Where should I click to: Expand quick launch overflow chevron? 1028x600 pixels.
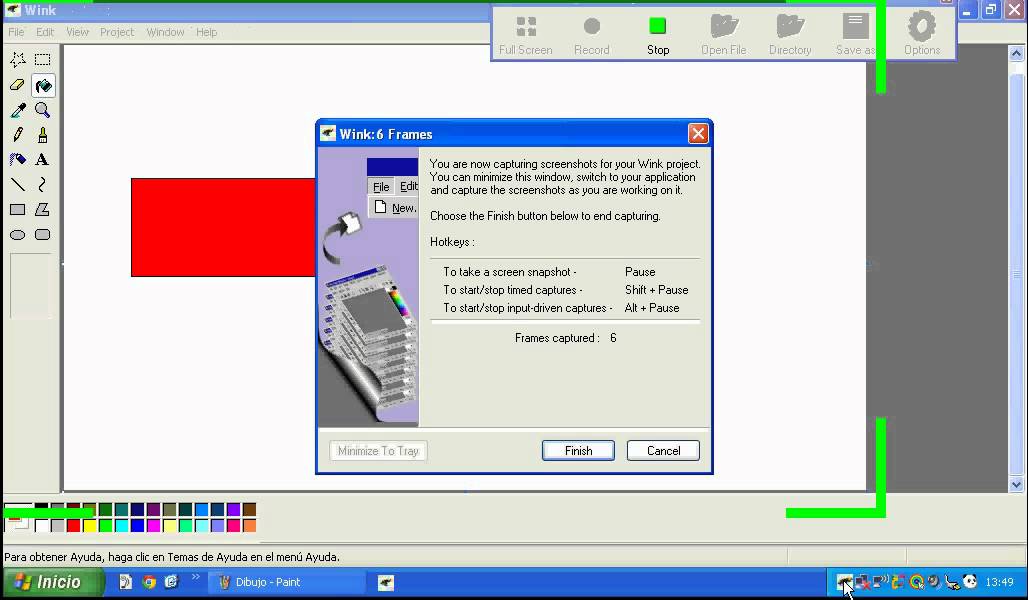[195, 577]
